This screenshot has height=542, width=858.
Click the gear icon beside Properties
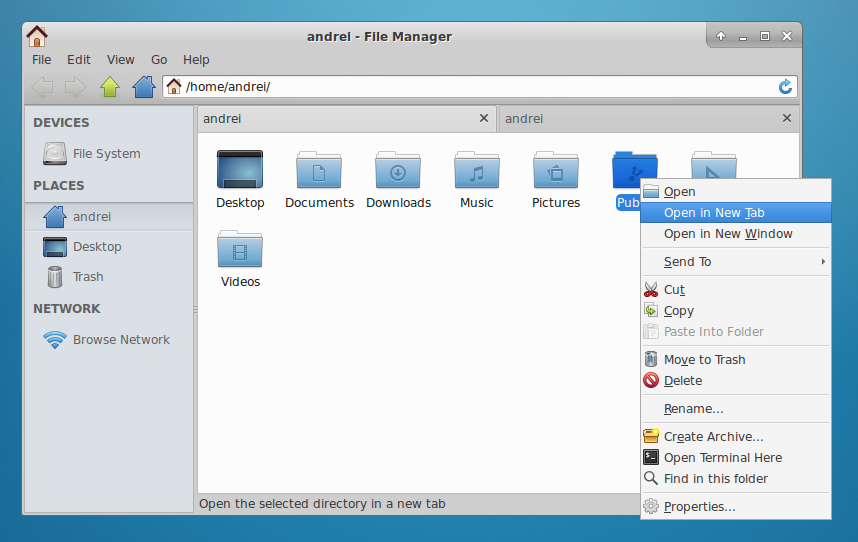click(651, 506)
